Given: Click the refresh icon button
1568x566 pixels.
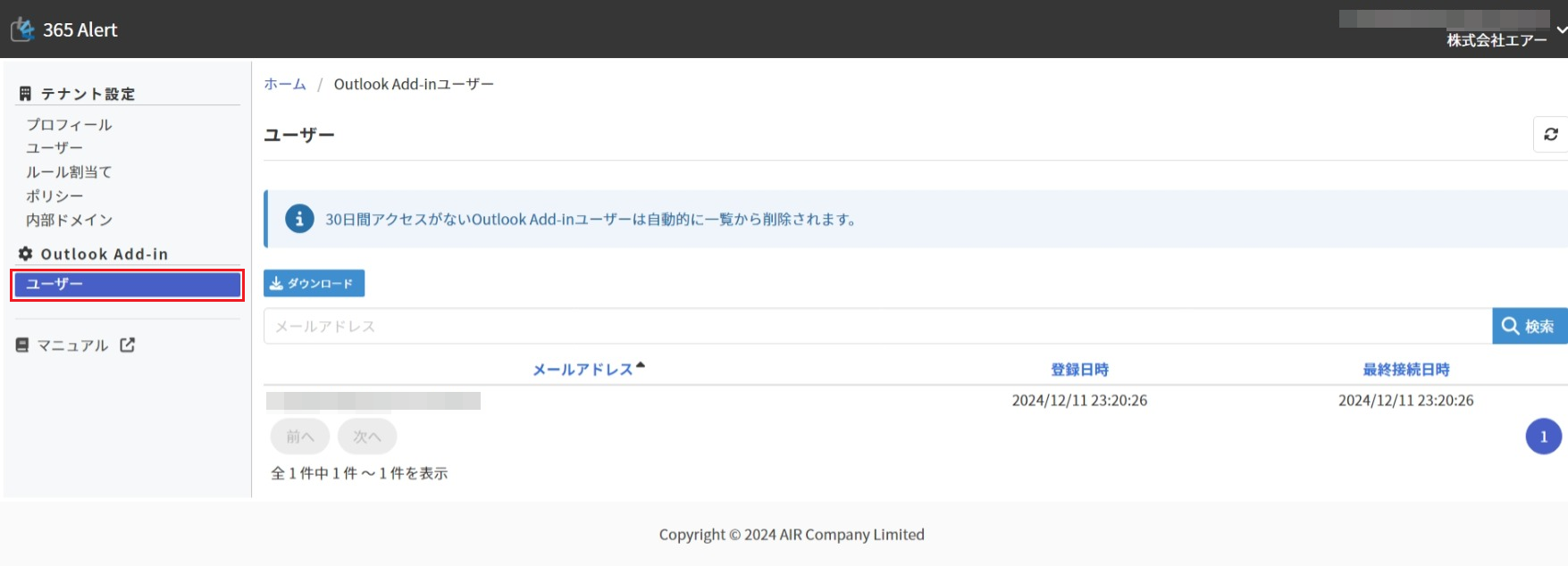Looking at the screenshot, I should 1550,134.
